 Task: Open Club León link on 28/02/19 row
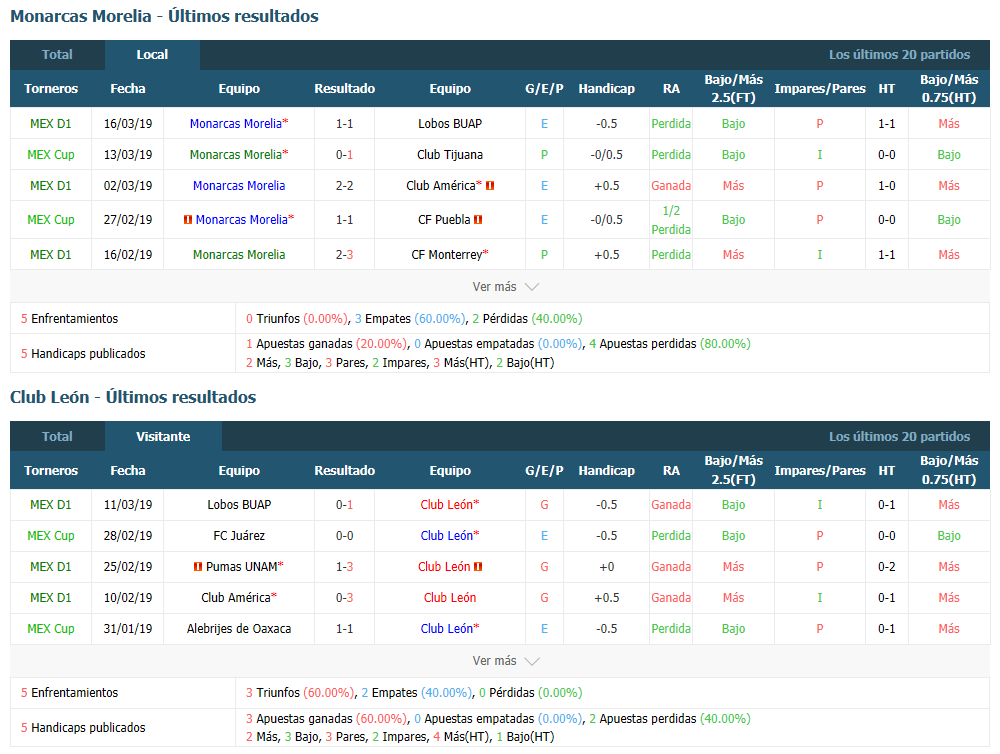[x=446, y=536]
